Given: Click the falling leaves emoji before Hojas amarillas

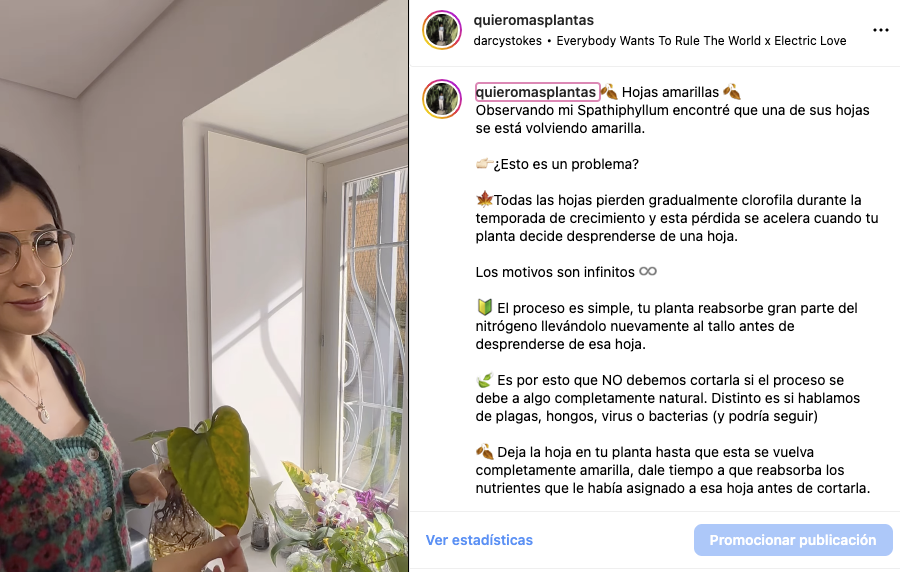Looking at the screenshot, I should pyautogui.click(x=609, y=92).
